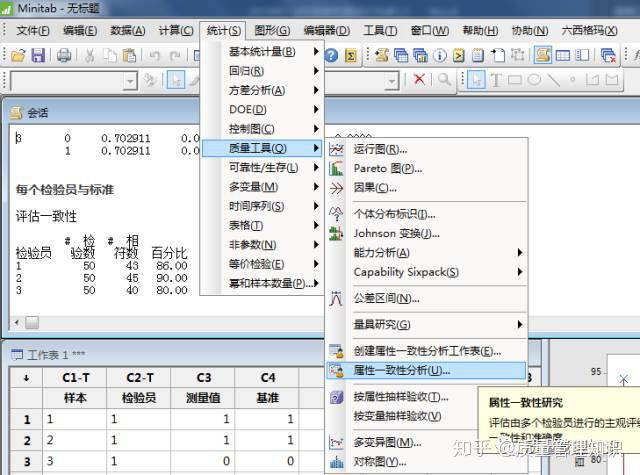Viewport: 640px width, 475px height.
Task: Click the magnifier find icon in toolbar
Action: click(444, 79)
